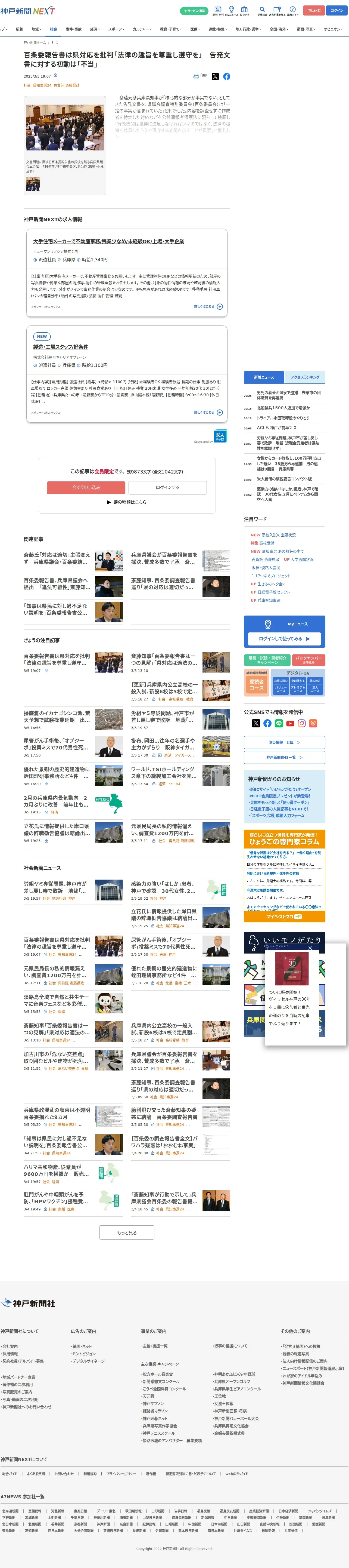Screen dimensions: 349x1568
Task: Select the 社会 navigation item
Action: [54, 29]
